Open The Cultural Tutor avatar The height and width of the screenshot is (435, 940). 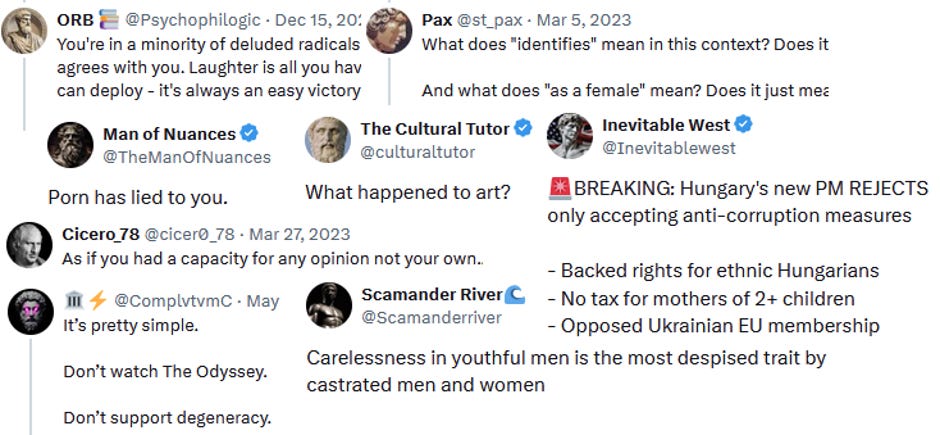point(328,140)
